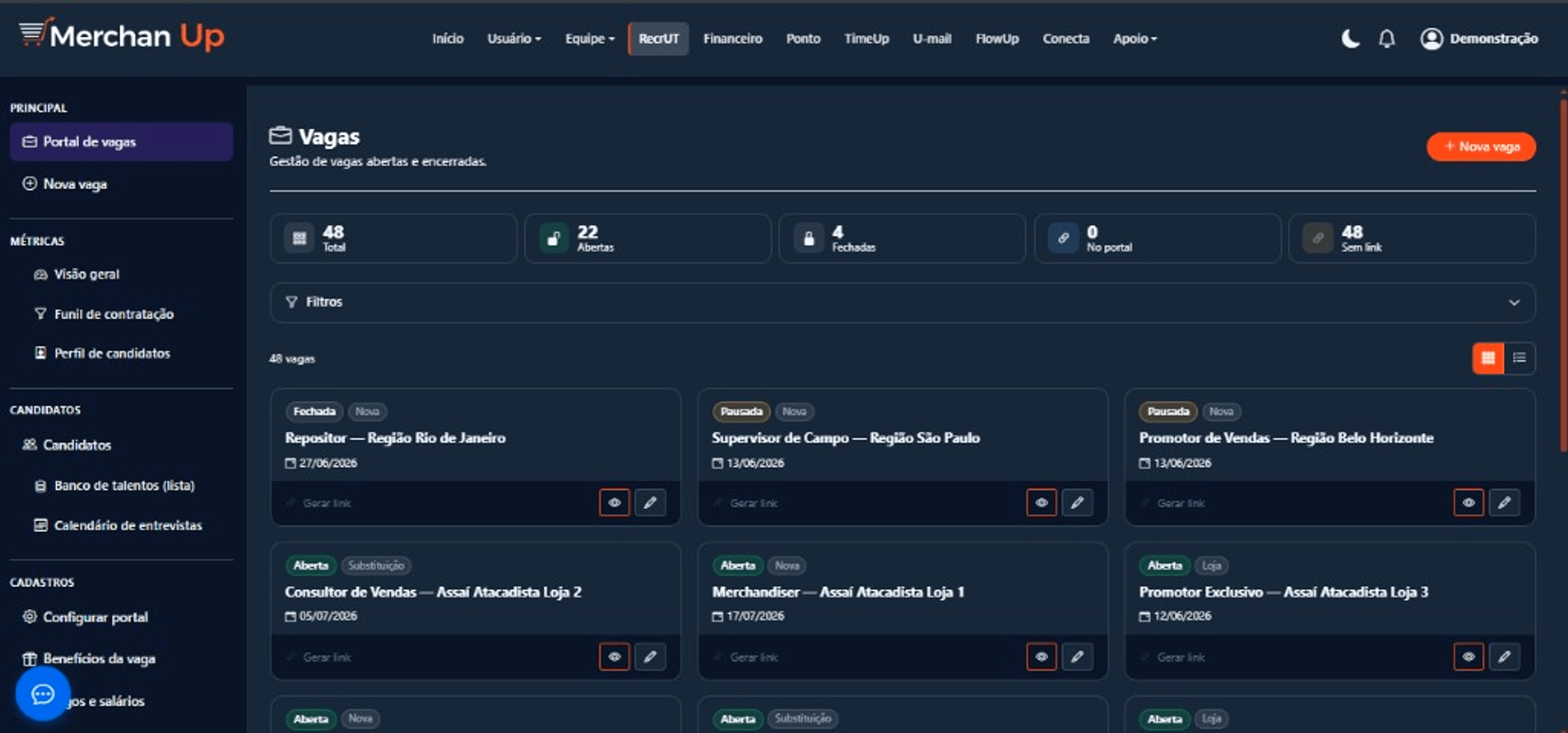This screenshot has height=733, width=1568.
Task: Click the Fechada status badge on Repositor
Action: pyautogui.click(x=314, y=412)
